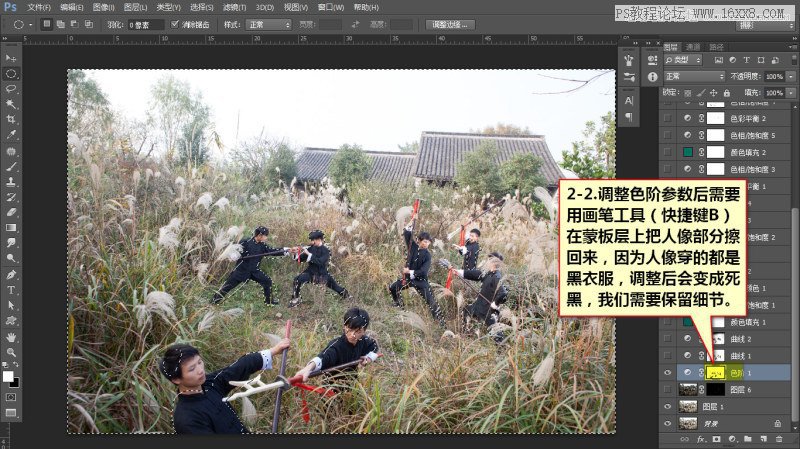This screenshot has width=800, height=449.
Task: Select the Magic Wand tool
Action: (11, 104)
